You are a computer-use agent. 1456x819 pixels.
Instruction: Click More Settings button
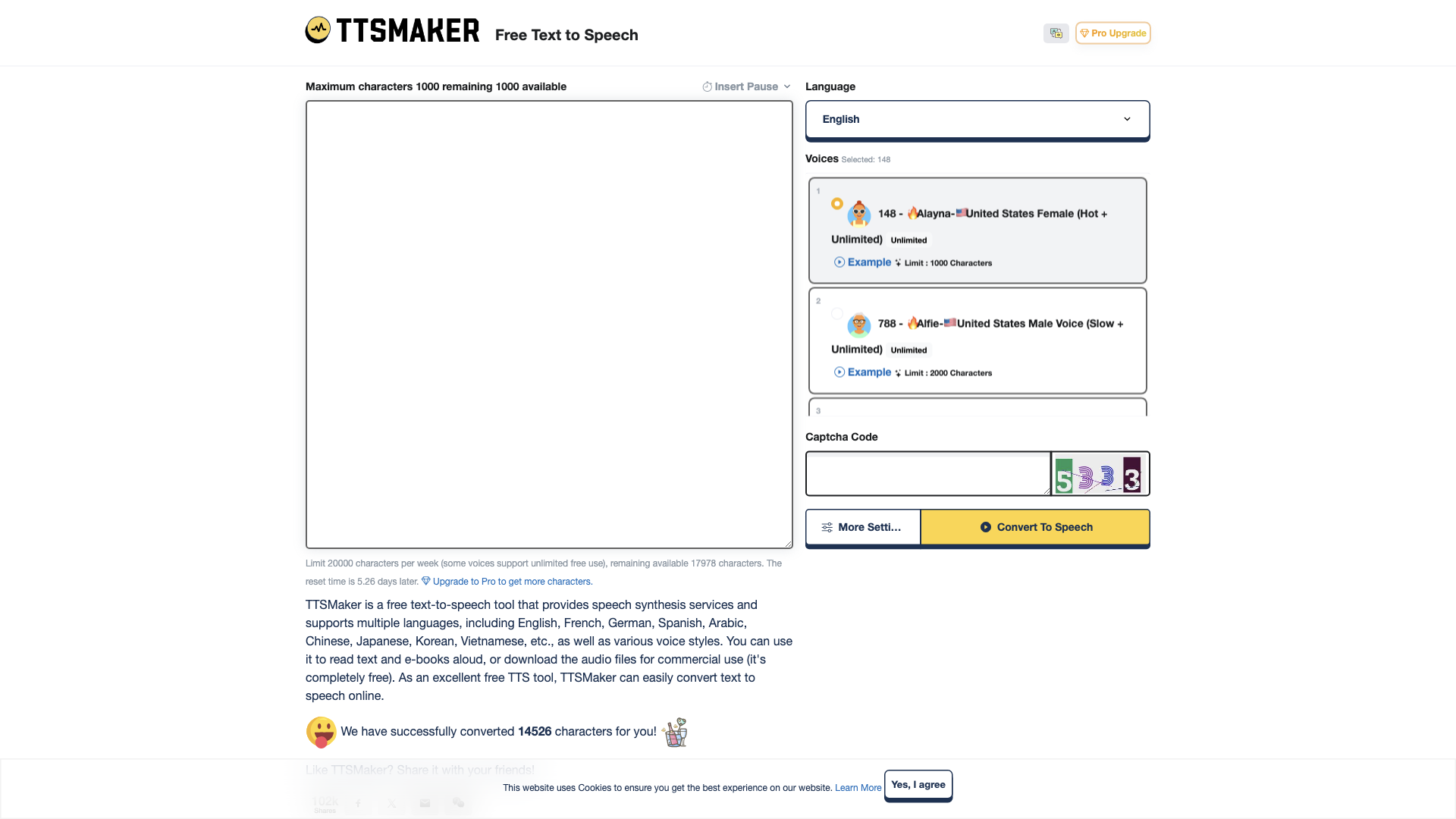pos(863,527)
